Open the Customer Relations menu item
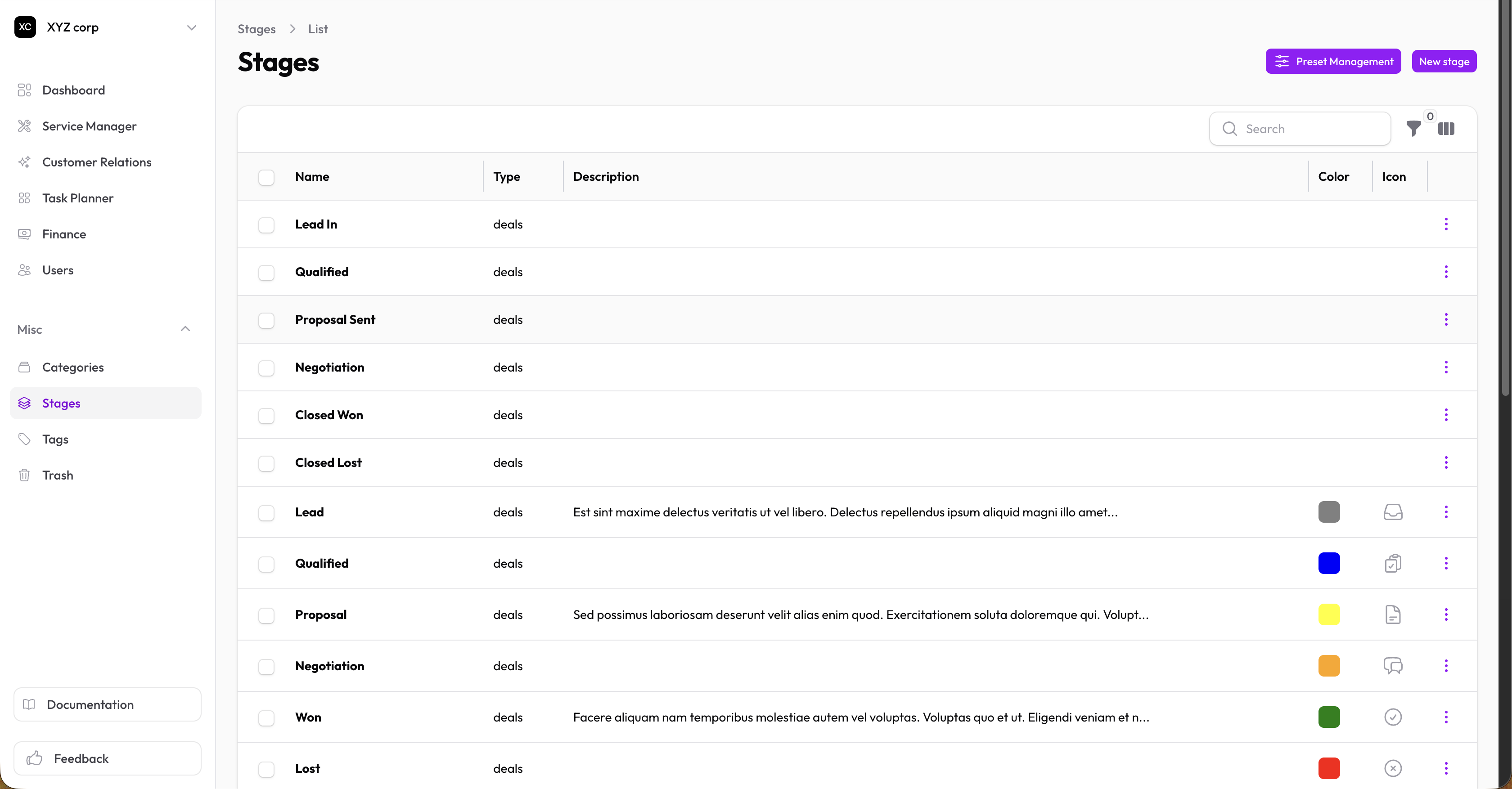This screenshot has width=1512, height=789. pos(106,162)
